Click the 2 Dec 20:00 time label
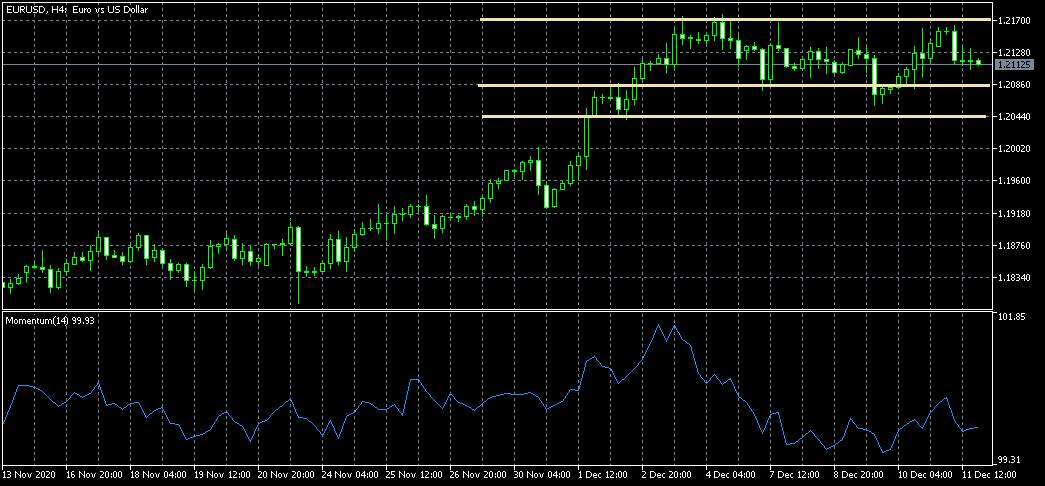This screenshot has width=1045, height=486. pos(668,475)
